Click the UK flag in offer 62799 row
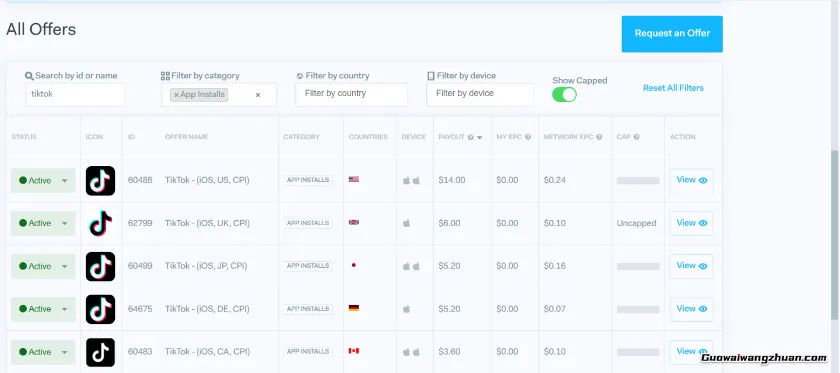This screenshot has height=373, width=840. click(x=354, y=222)
